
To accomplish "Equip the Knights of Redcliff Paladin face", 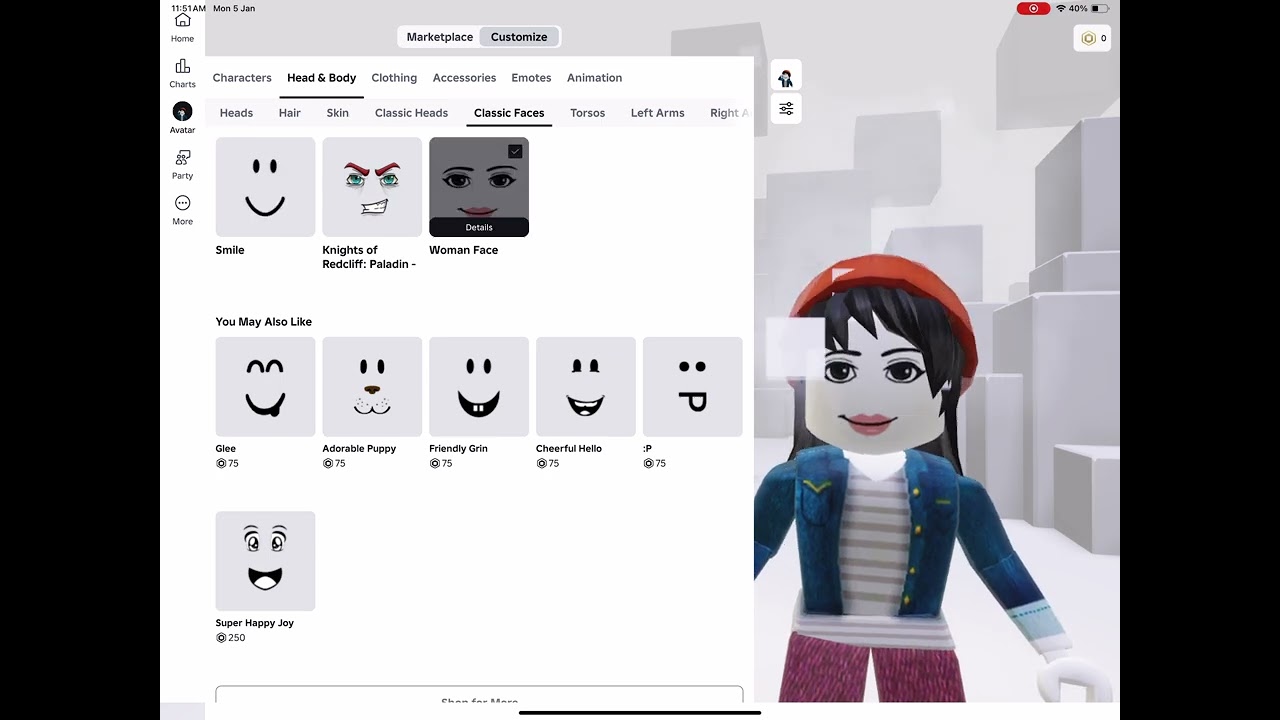I will [x=372, y=187].
